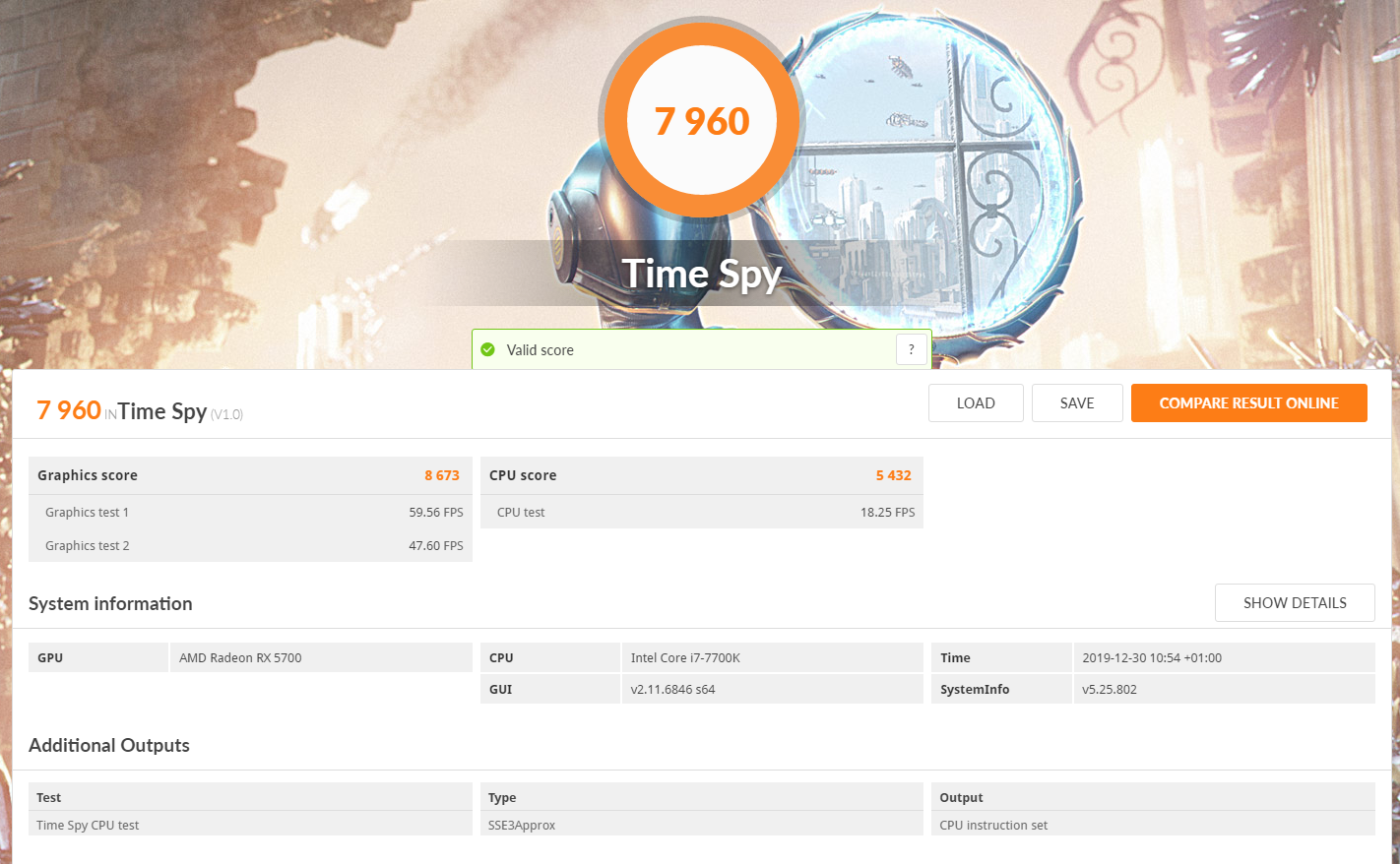Screen dimensions: 1400x864
Task: Select the 59.56 FPS value
Action: (x=436, y=512)
